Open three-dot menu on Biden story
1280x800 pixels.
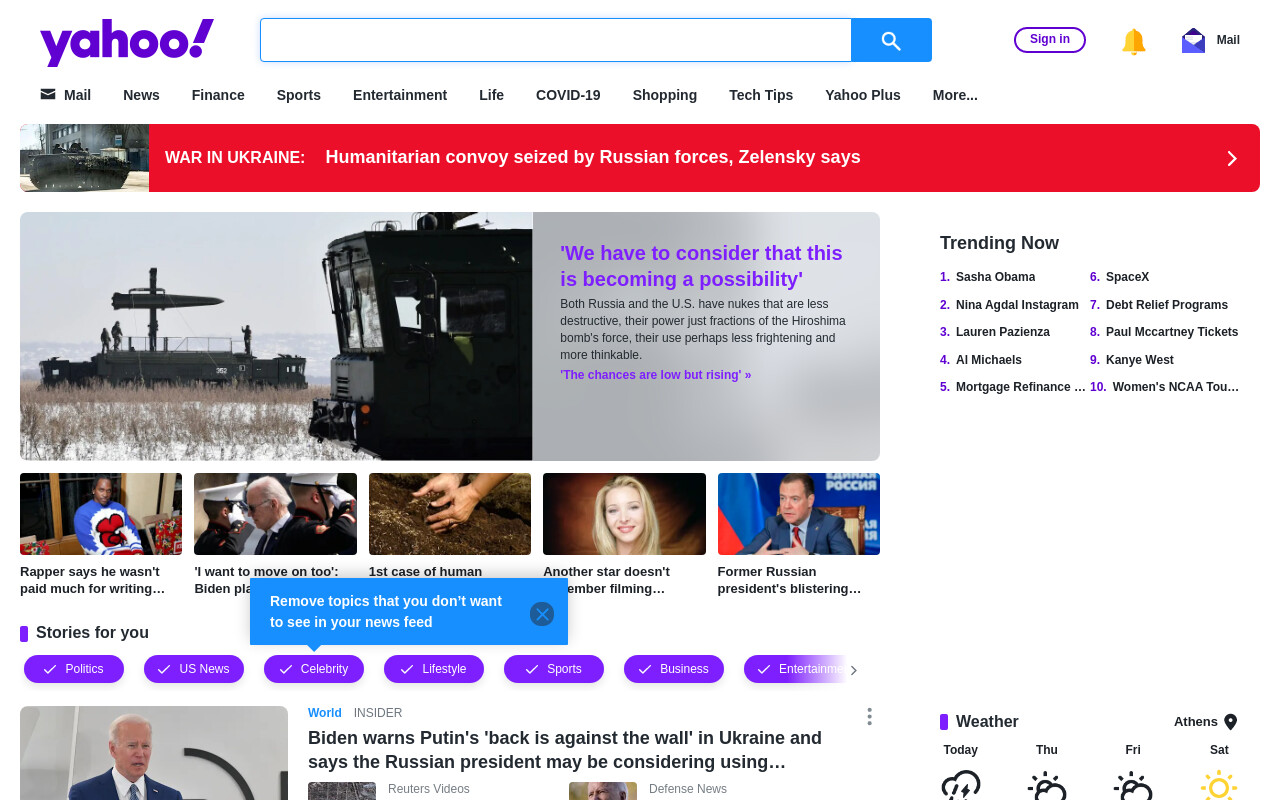coord(869,716)
